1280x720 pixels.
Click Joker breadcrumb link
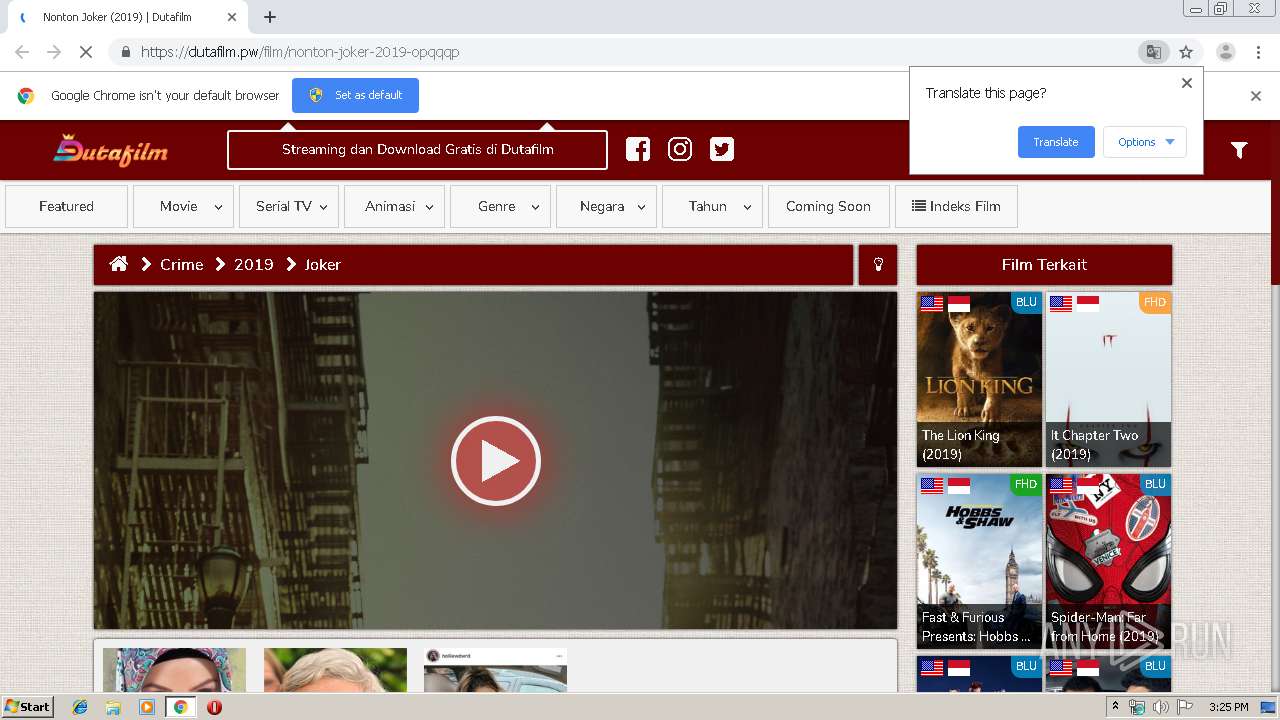point(322,264)
